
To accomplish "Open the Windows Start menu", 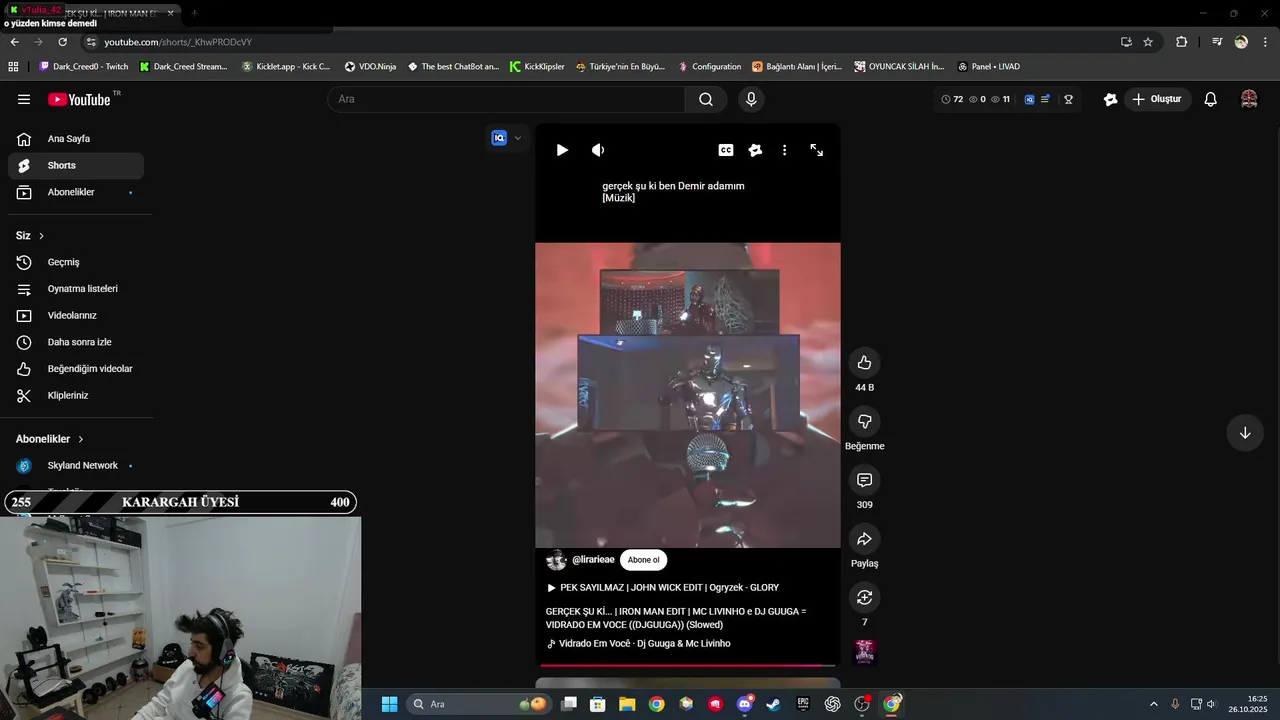I will pos(389,704).
